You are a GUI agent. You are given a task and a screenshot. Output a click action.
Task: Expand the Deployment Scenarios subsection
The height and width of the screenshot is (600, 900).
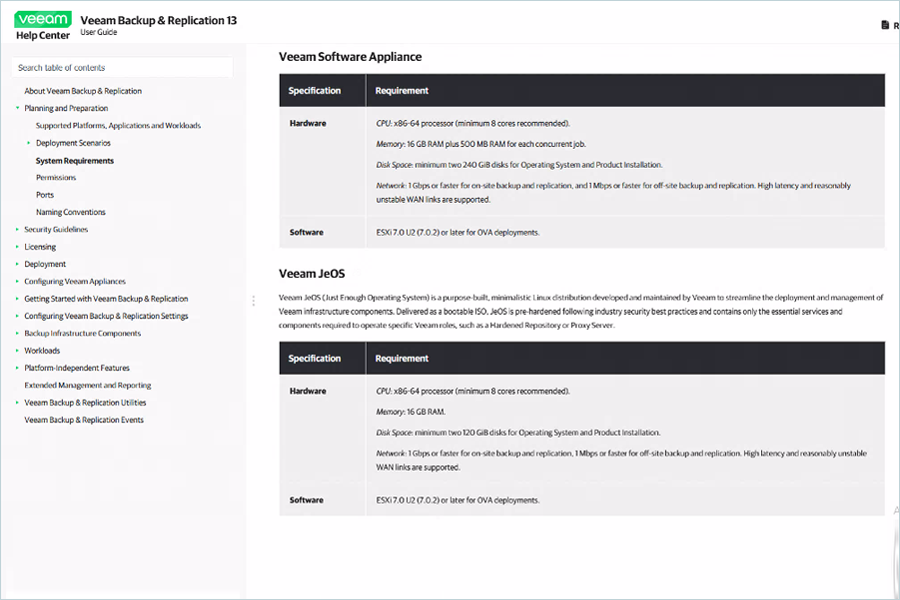[29, 143]
